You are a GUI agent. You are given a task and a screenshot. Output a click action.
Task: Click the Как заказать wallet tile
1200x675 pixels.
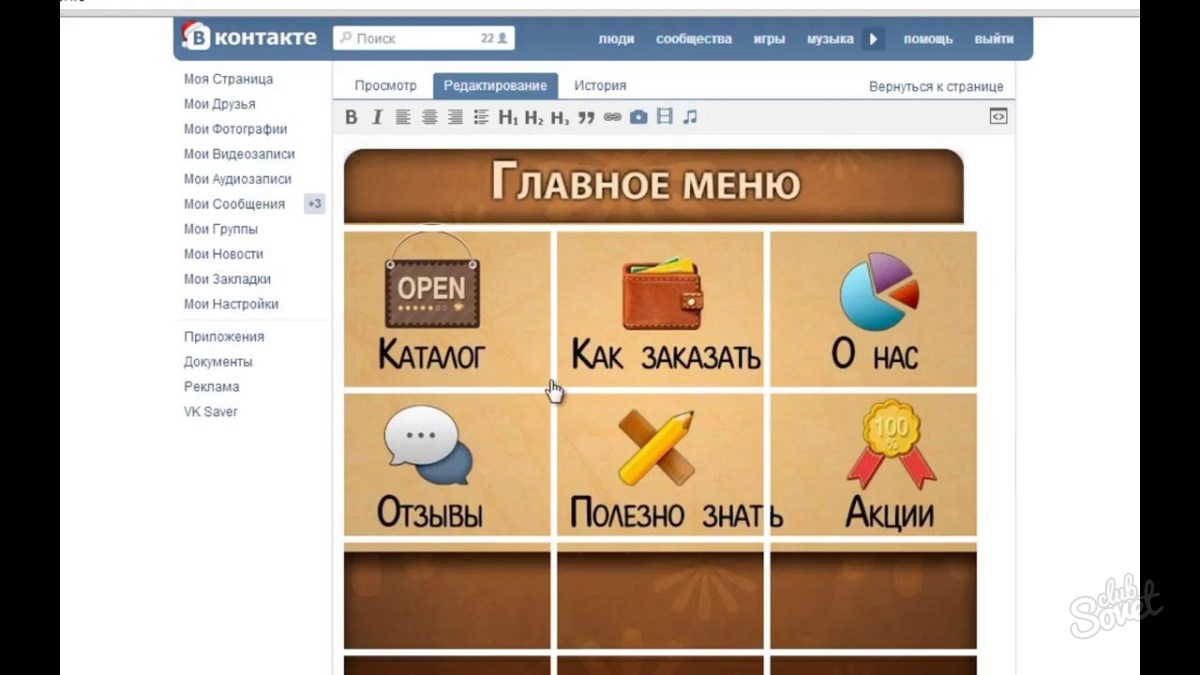tap(660, 309)
